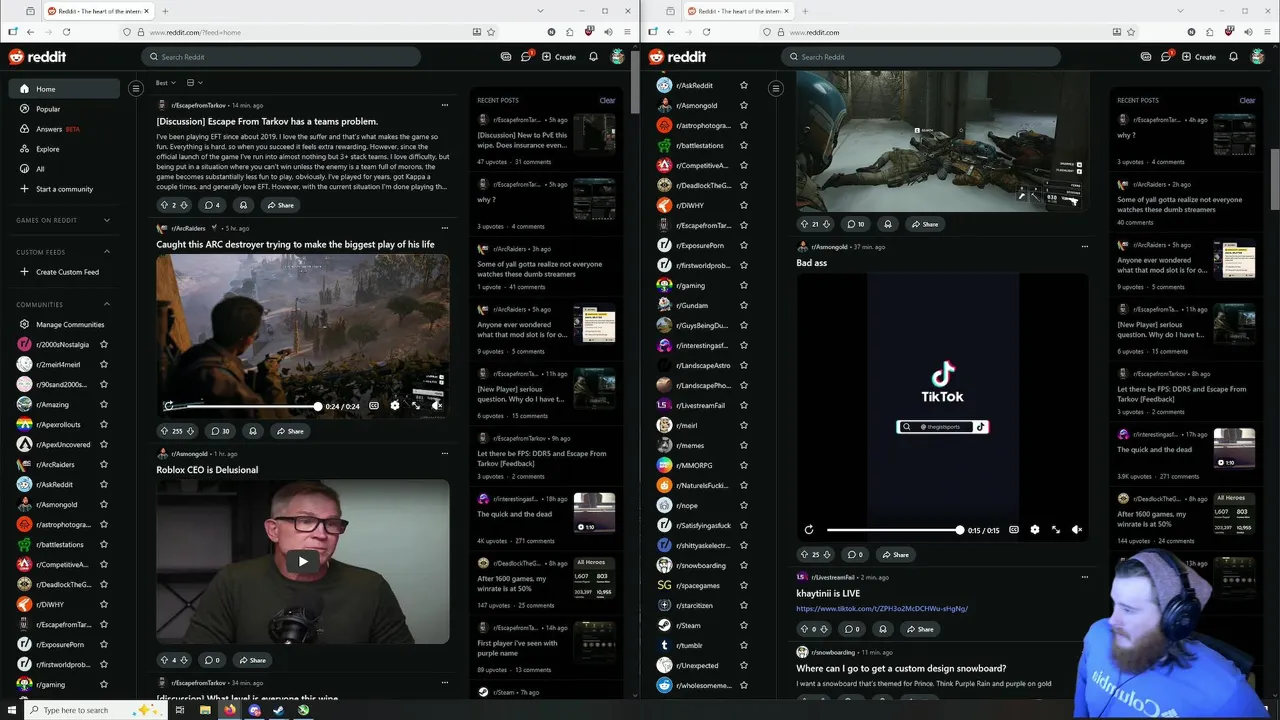Open the Best sort dropdown

click(x=166, y=83)
